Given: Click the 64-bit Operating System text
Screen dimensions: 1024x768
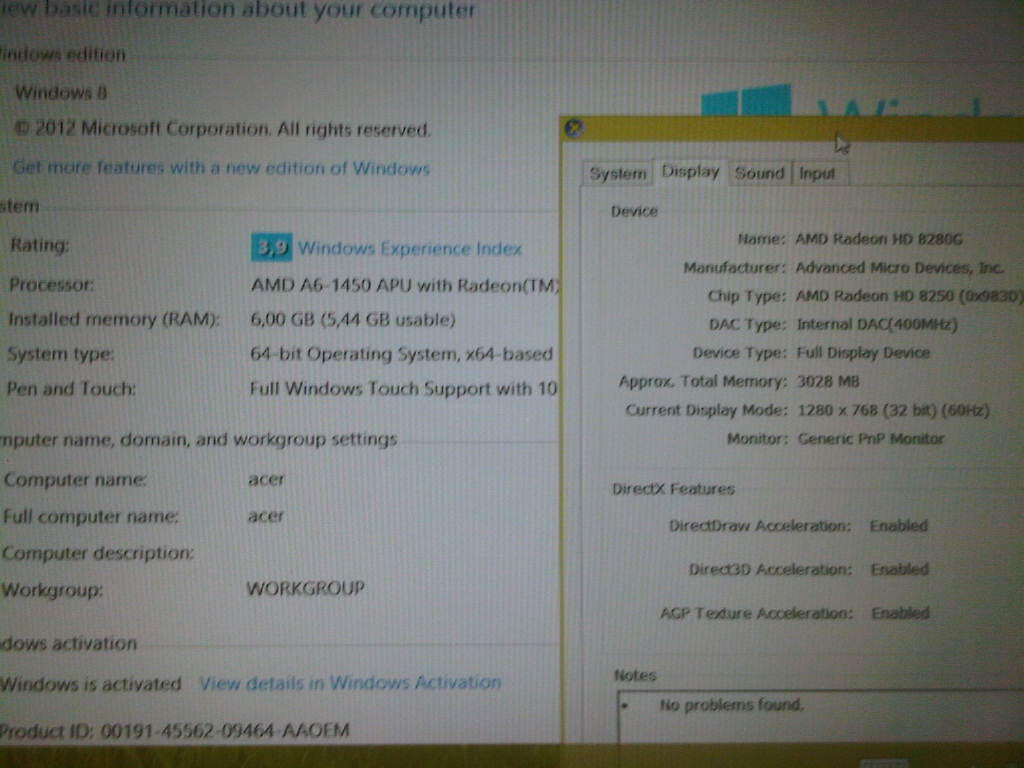Looking at the screenshot, I should click(401, 354).
